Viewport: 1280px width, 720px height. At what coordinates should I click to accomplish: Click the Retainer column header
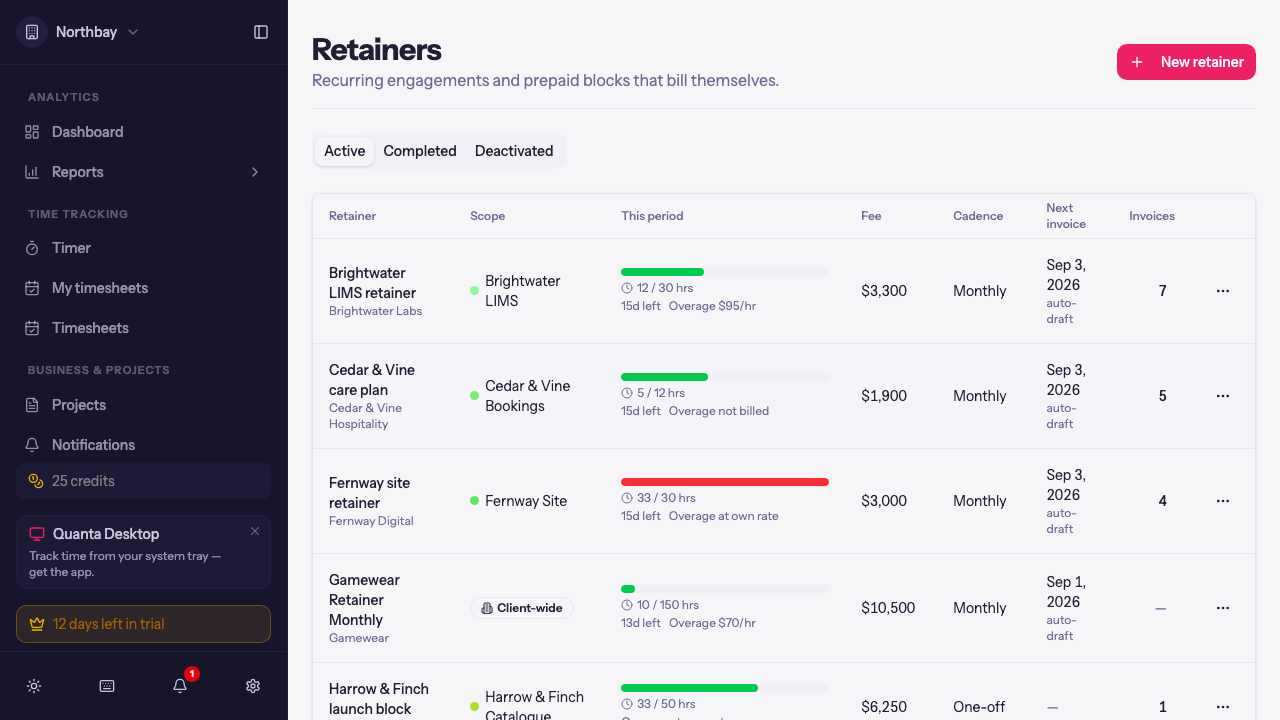coord(352,216)
